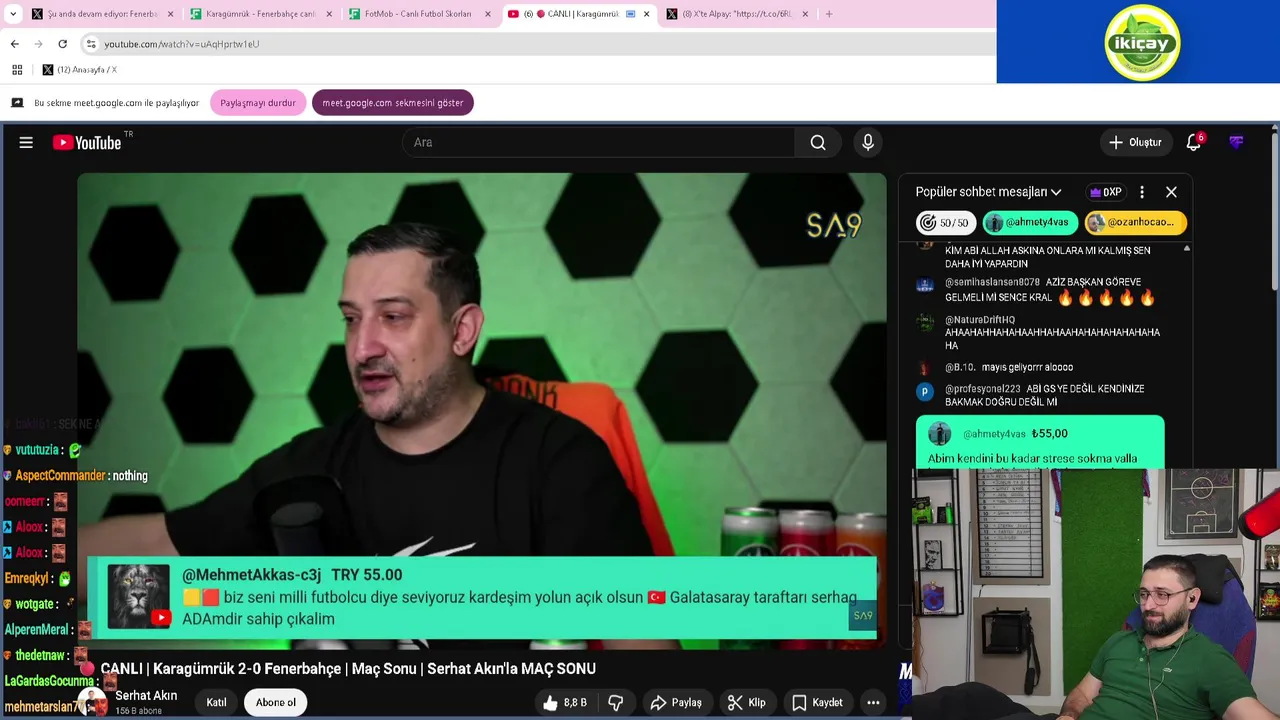Go to the YouTube home logo

(x=87, y=143)
